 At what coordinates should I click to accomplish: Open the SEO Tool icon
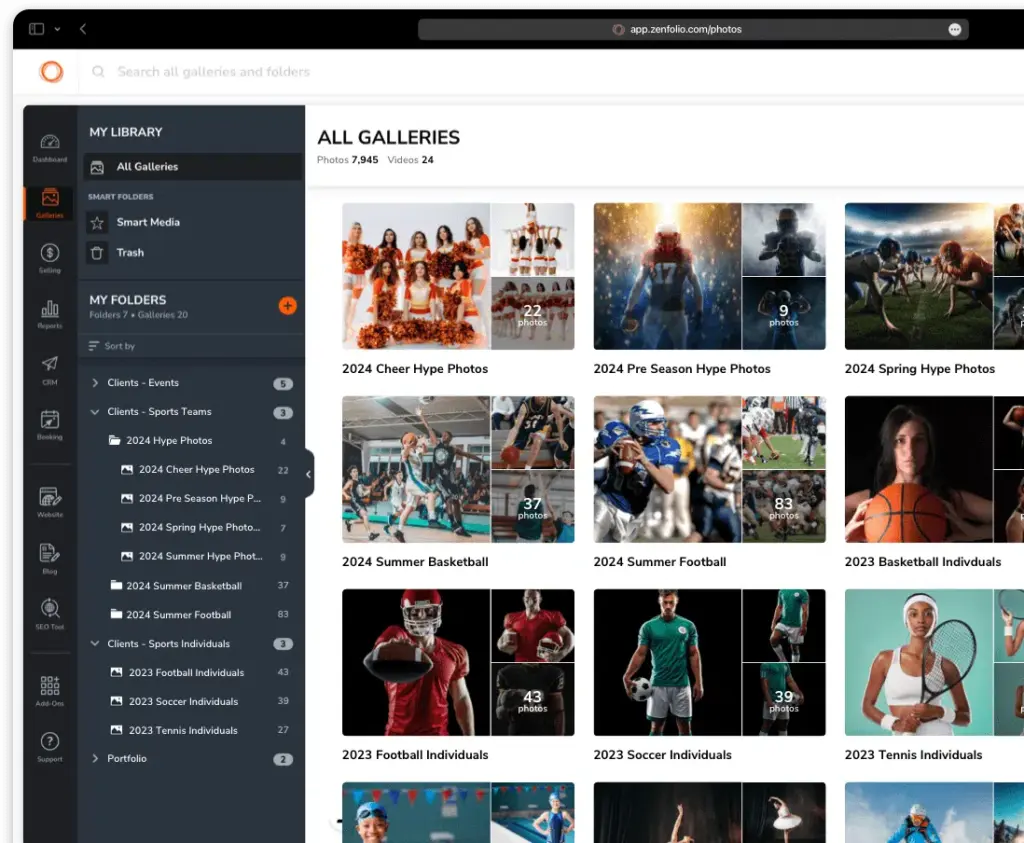(x=50, y=611)
